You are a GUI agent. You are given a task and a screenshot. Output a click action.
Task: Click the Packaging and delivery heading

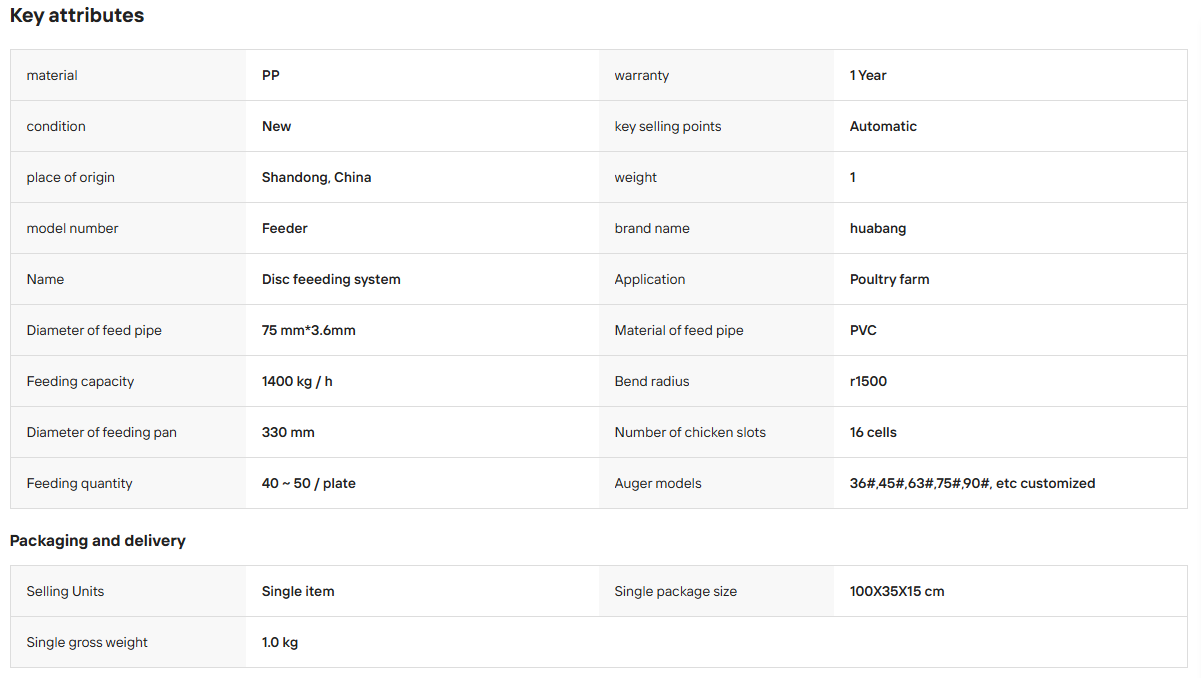click(x=98, y=540)
